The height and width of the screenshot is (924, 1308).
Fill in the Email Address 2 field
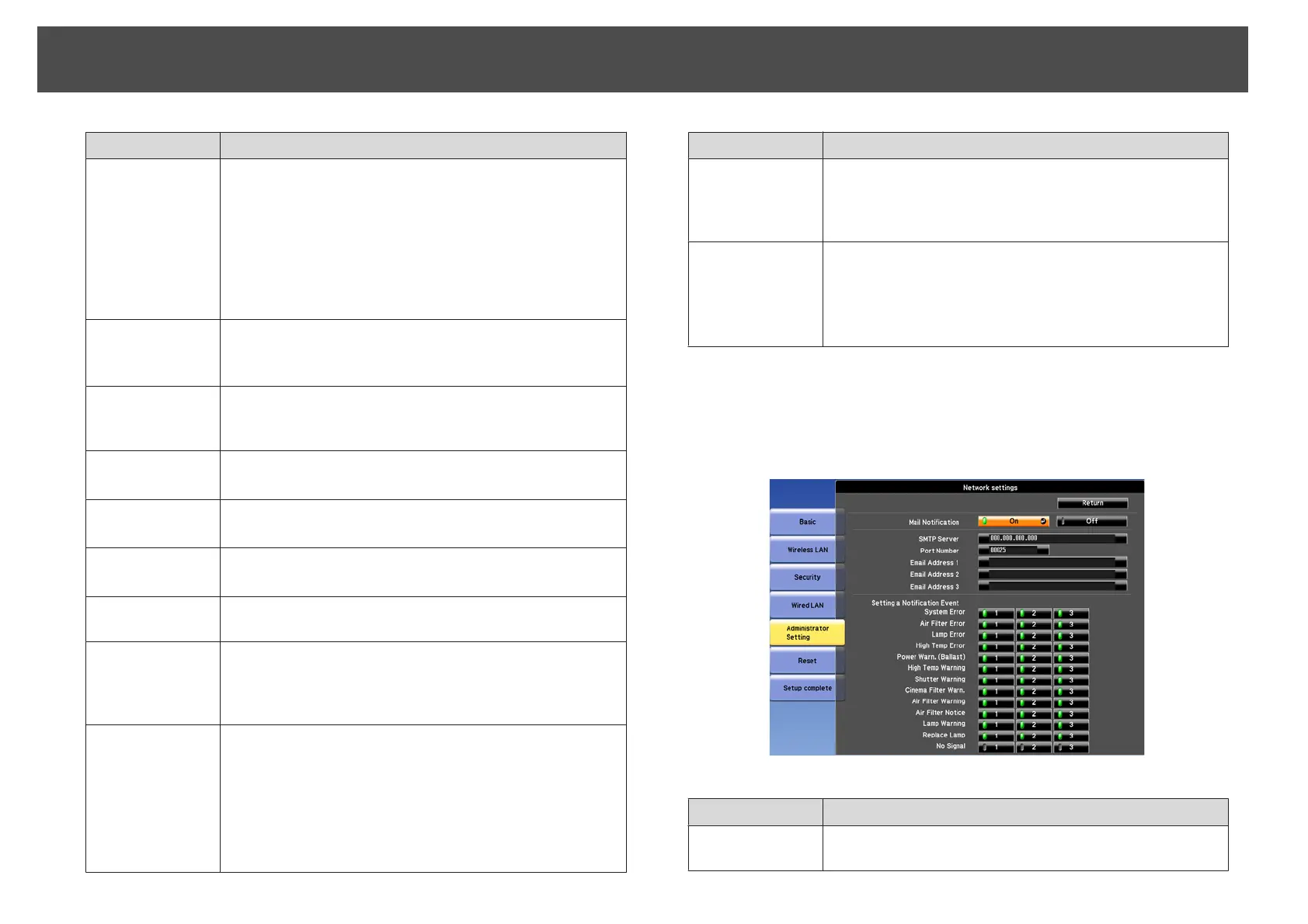1052,575
